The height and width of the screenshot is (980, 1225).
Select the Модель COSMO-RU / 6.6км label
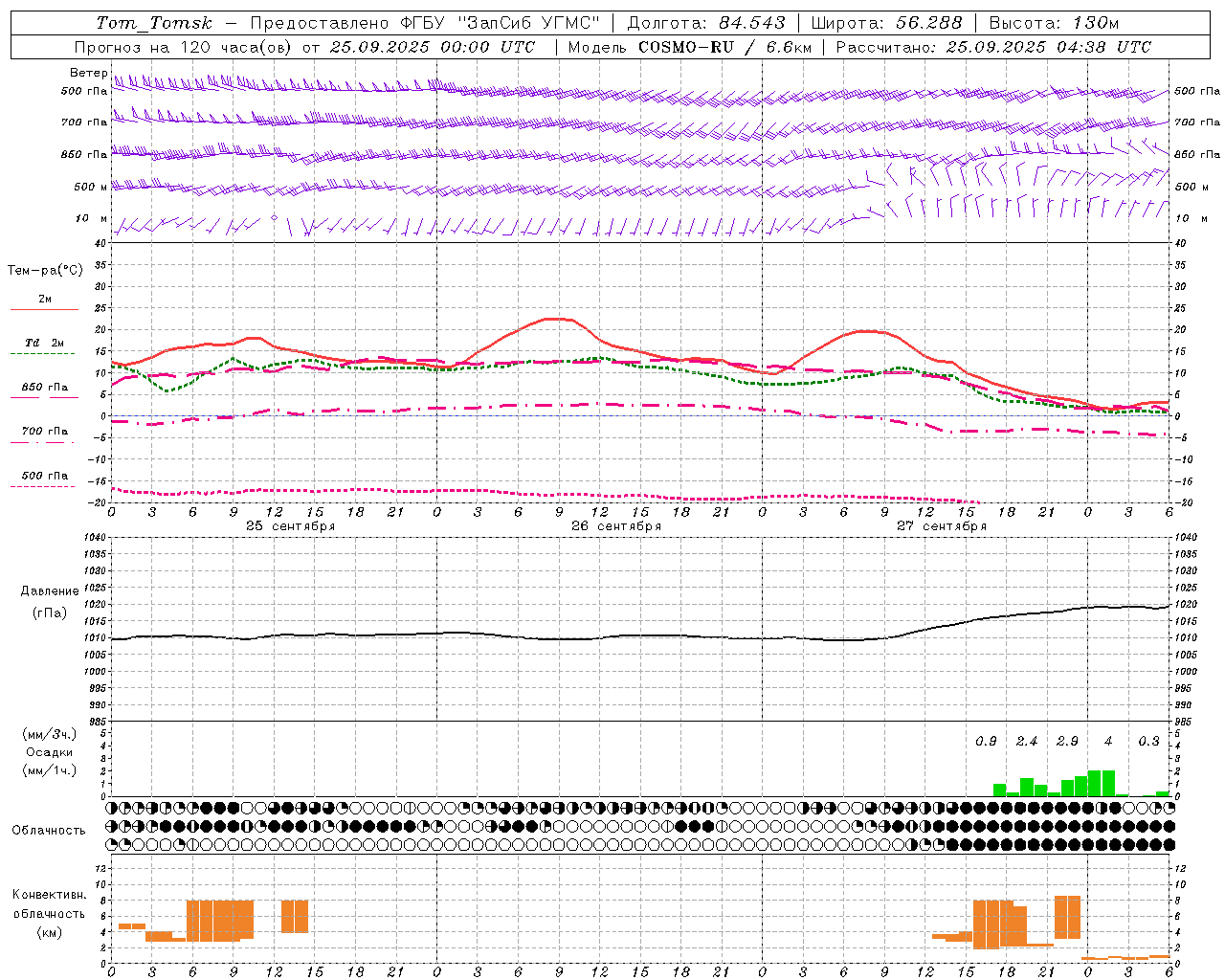pos(690,47)
